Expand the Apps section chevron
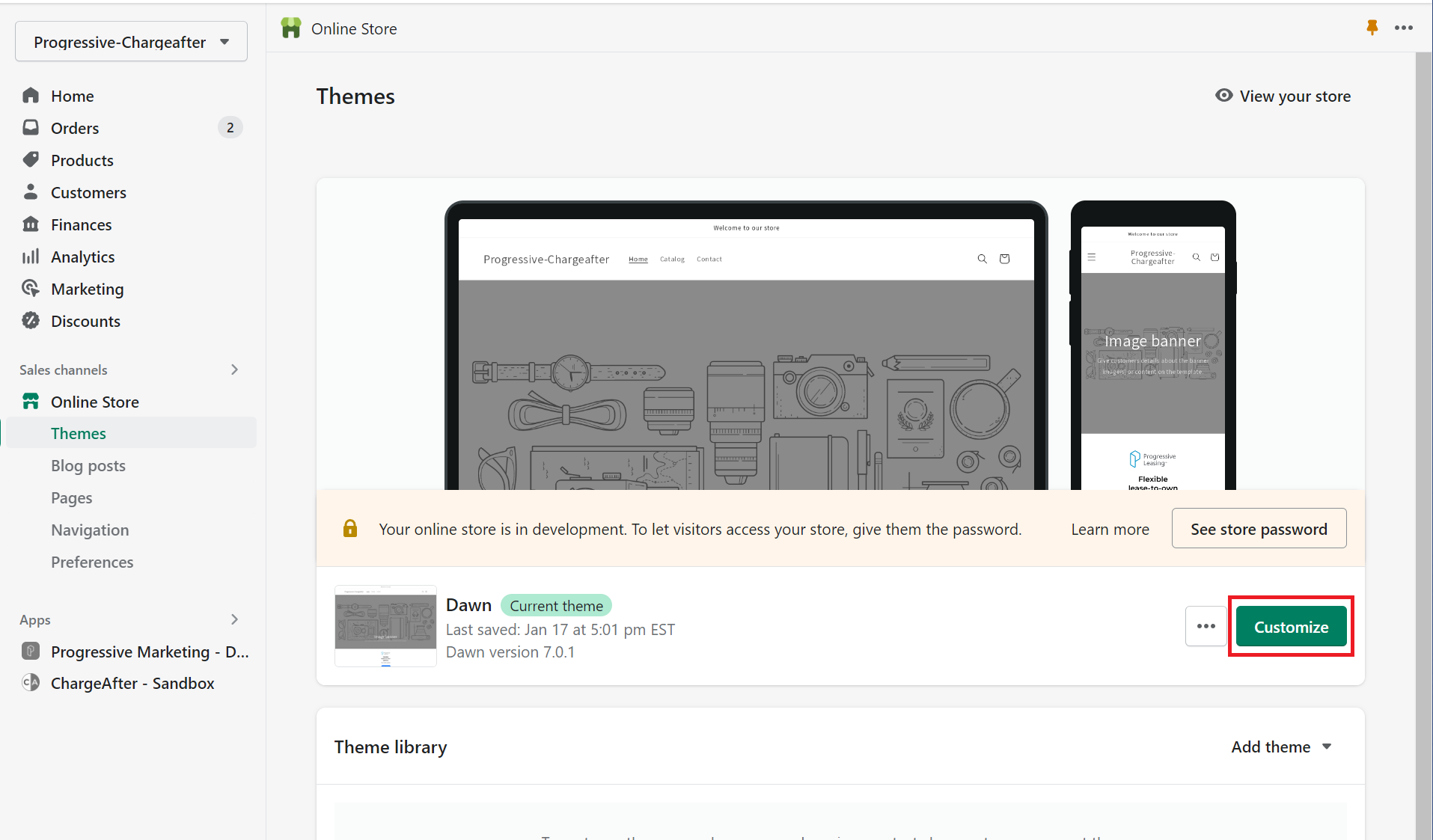 pyautogui.click(x=234, y=619)
